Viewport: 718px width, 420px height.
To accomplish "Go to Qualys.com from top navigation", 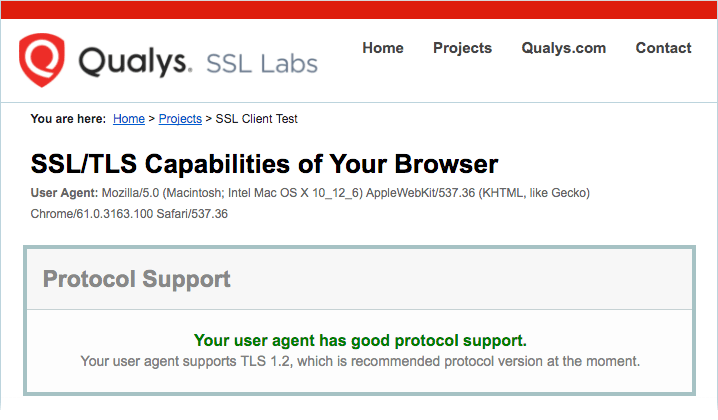I will click(x=564, y=48).
